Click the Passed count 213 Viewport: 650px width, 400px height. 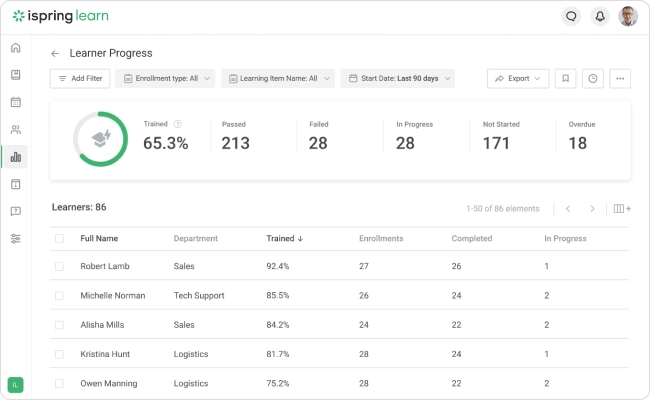(235, 143)
